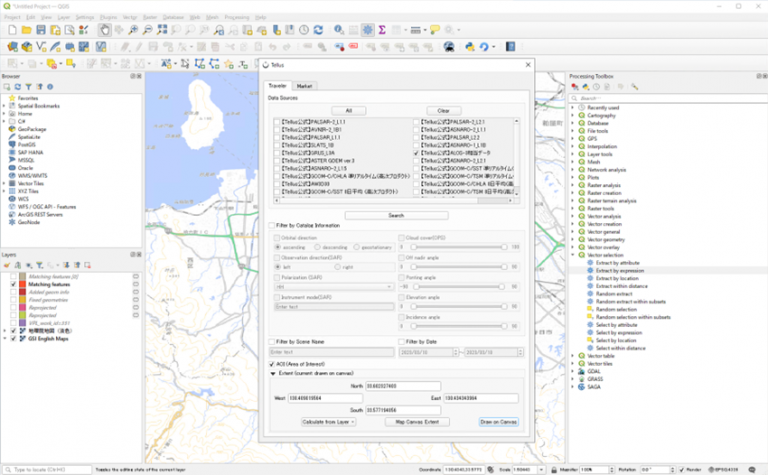Toggle visibility of GSI English Maps layer
This screenshot has height=475, width=768.
tap(14, 339)
